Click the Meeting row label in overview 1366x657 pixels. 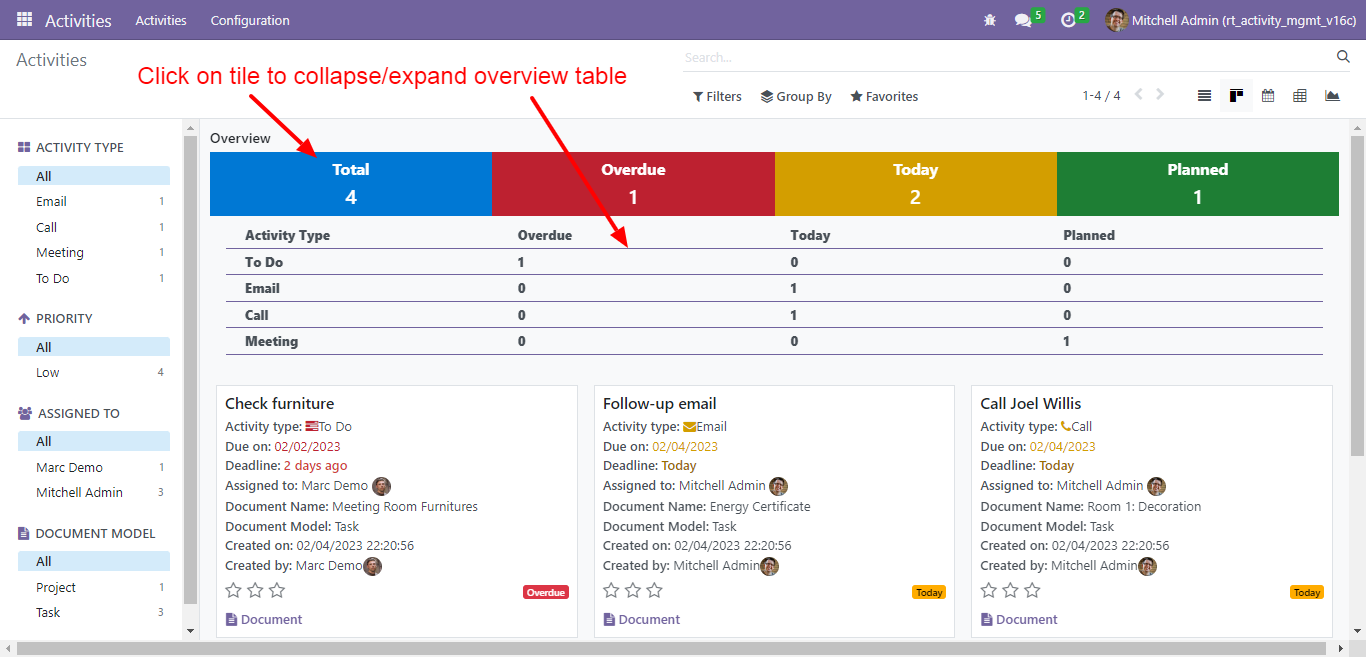click(272, 341)
